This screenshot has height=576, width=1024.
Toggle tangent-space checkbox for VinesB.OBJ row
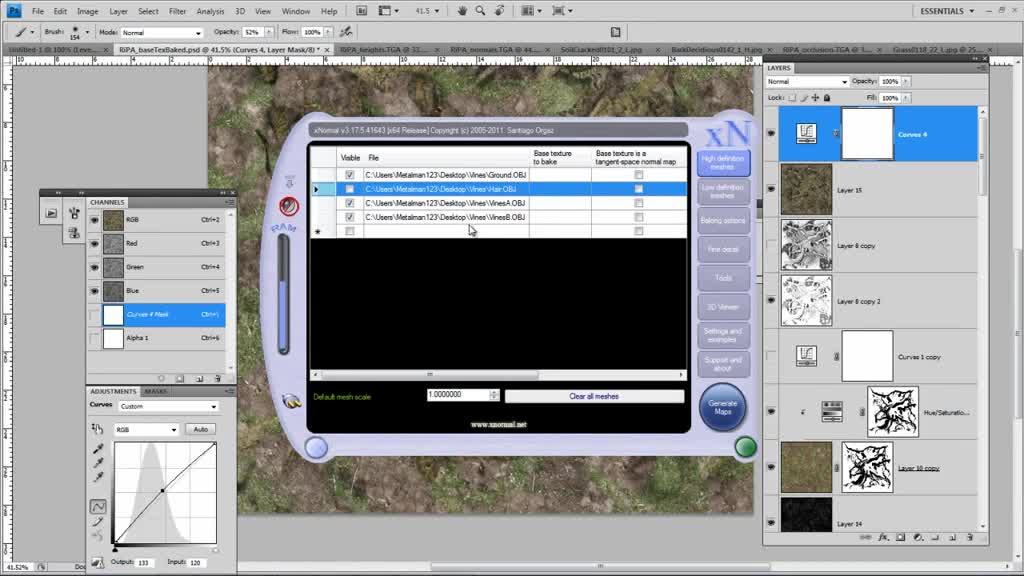tap(639, 217)
